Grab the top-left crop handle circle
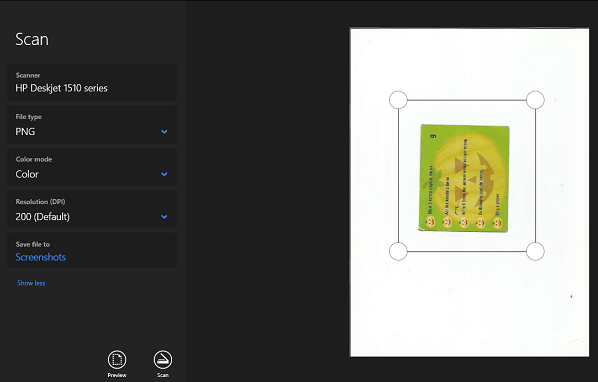Image resolution: width=598 pixels, height=382 pixels. point(398,100)
